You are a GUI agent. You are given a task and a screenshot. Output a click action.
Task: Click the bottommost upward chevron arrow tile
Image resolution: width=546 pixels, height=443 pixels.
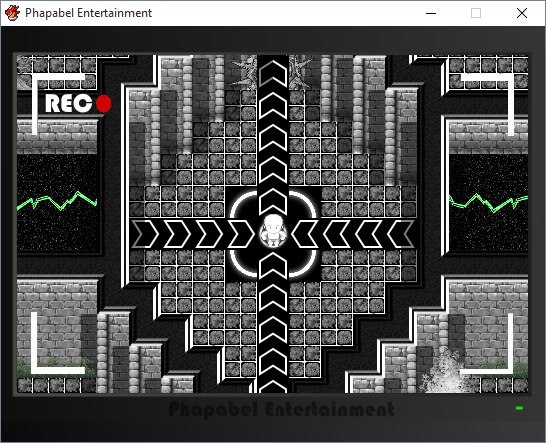pos(273,386)
